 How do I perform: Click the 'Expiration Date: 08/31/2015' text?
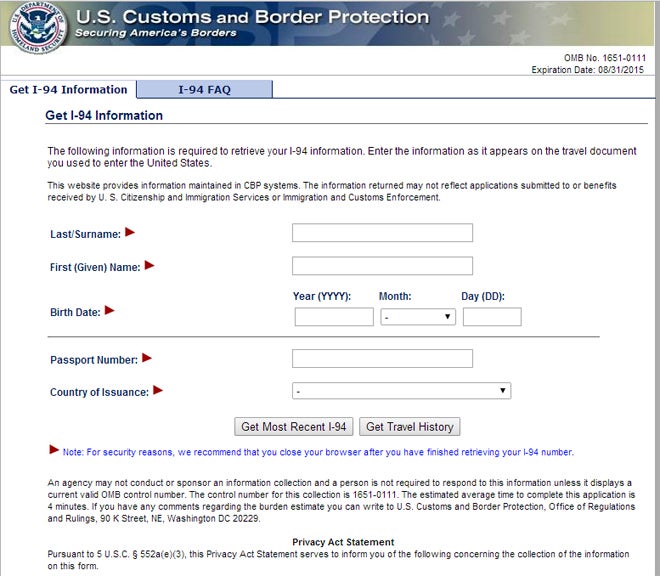(x=588, y=70)
